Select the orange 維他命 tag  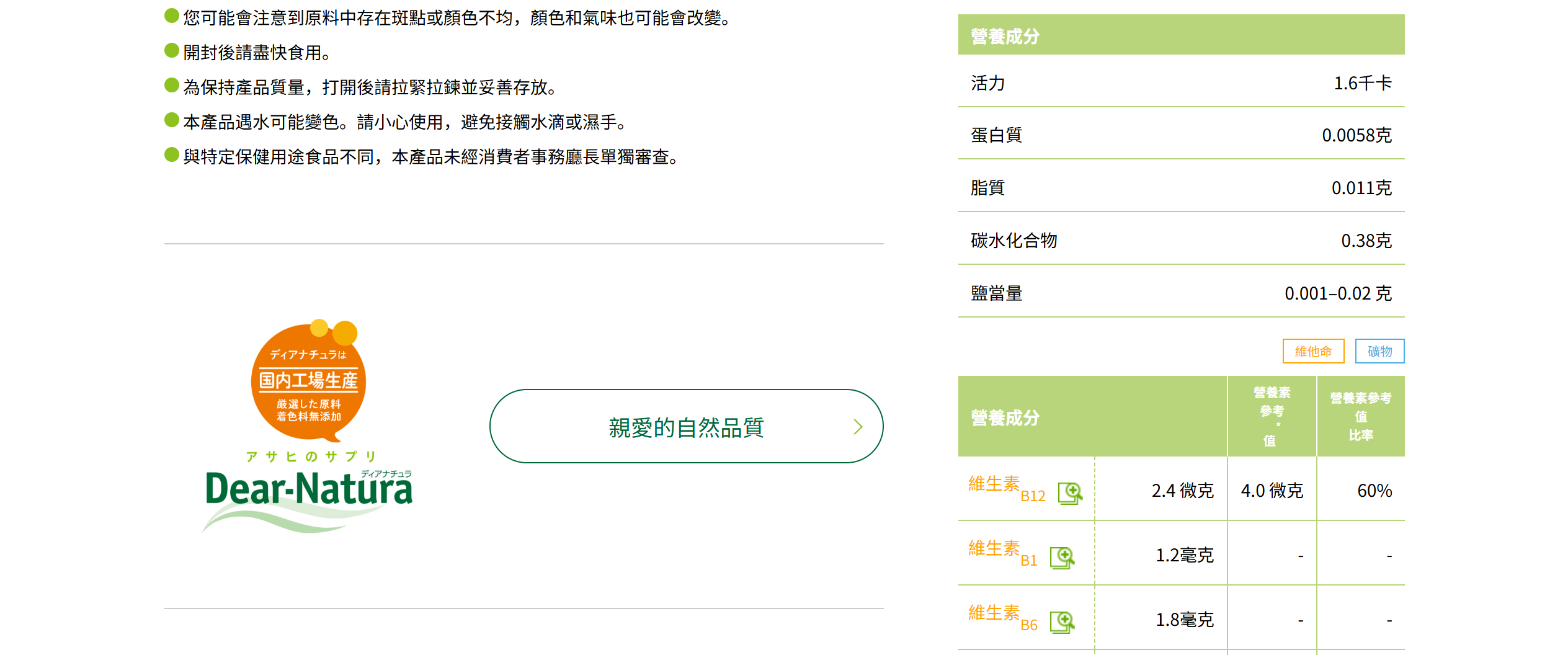tap(1313, 351)
